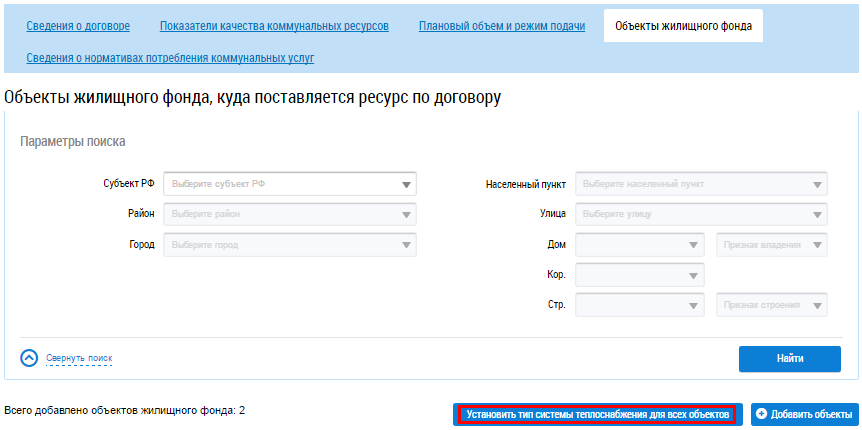Open Сведения о нормативах потребления коммунальных услуг
The height and width of the screenshot is (430, 862).
point(170,58)
